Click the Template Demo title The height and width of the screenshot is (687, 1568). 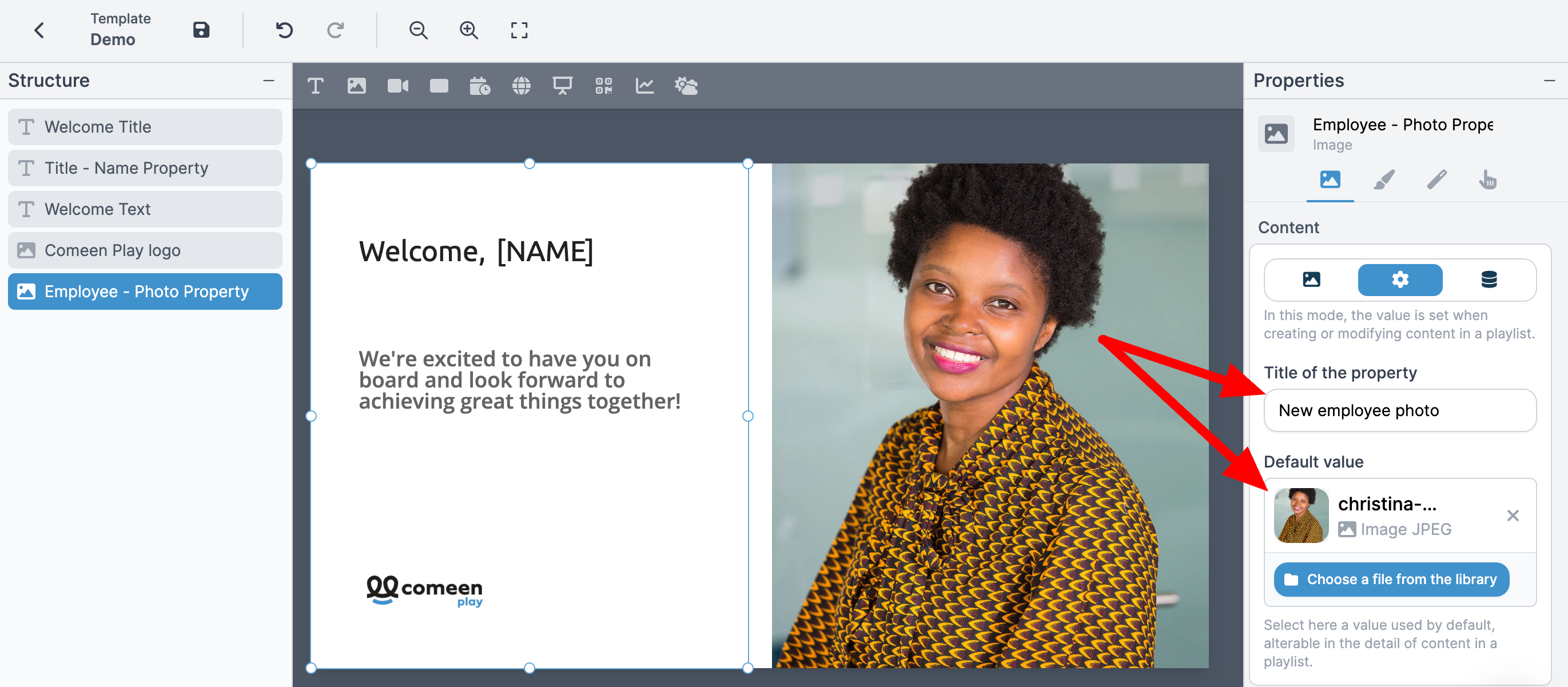coord(121,30)
